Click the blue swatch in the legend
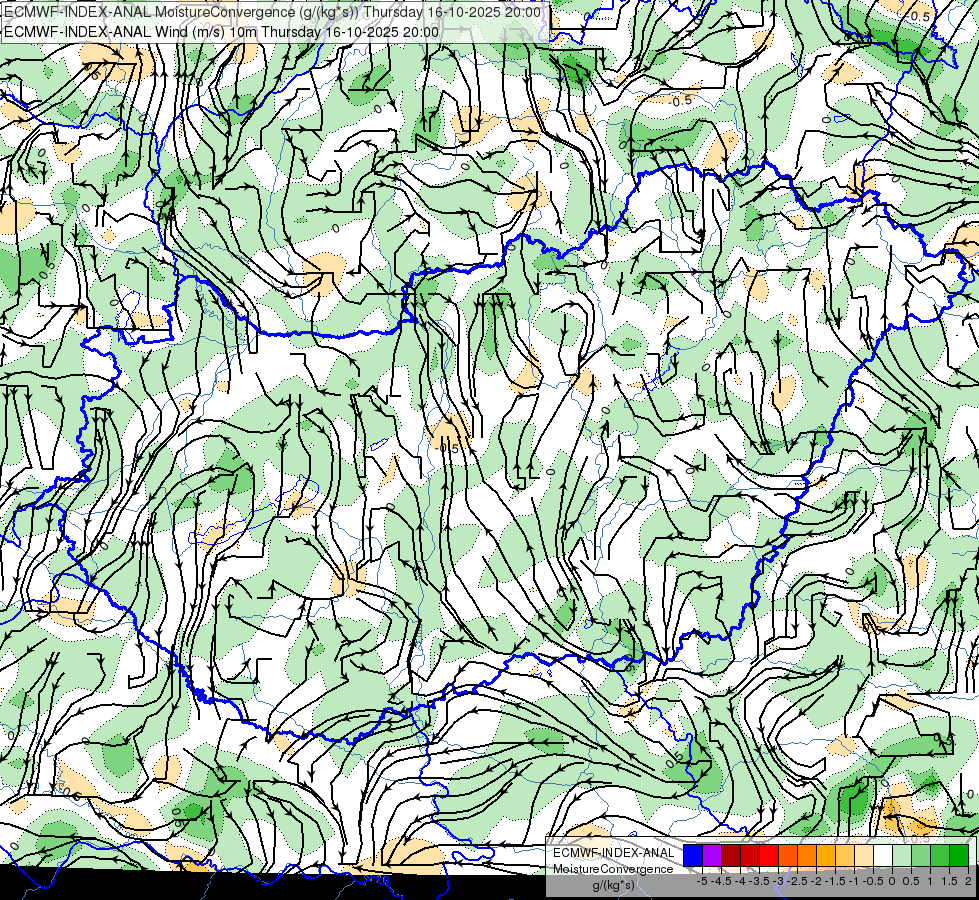The height and width of the screenshot is (900, 979). pyautogui.click(x=692, y=855)
